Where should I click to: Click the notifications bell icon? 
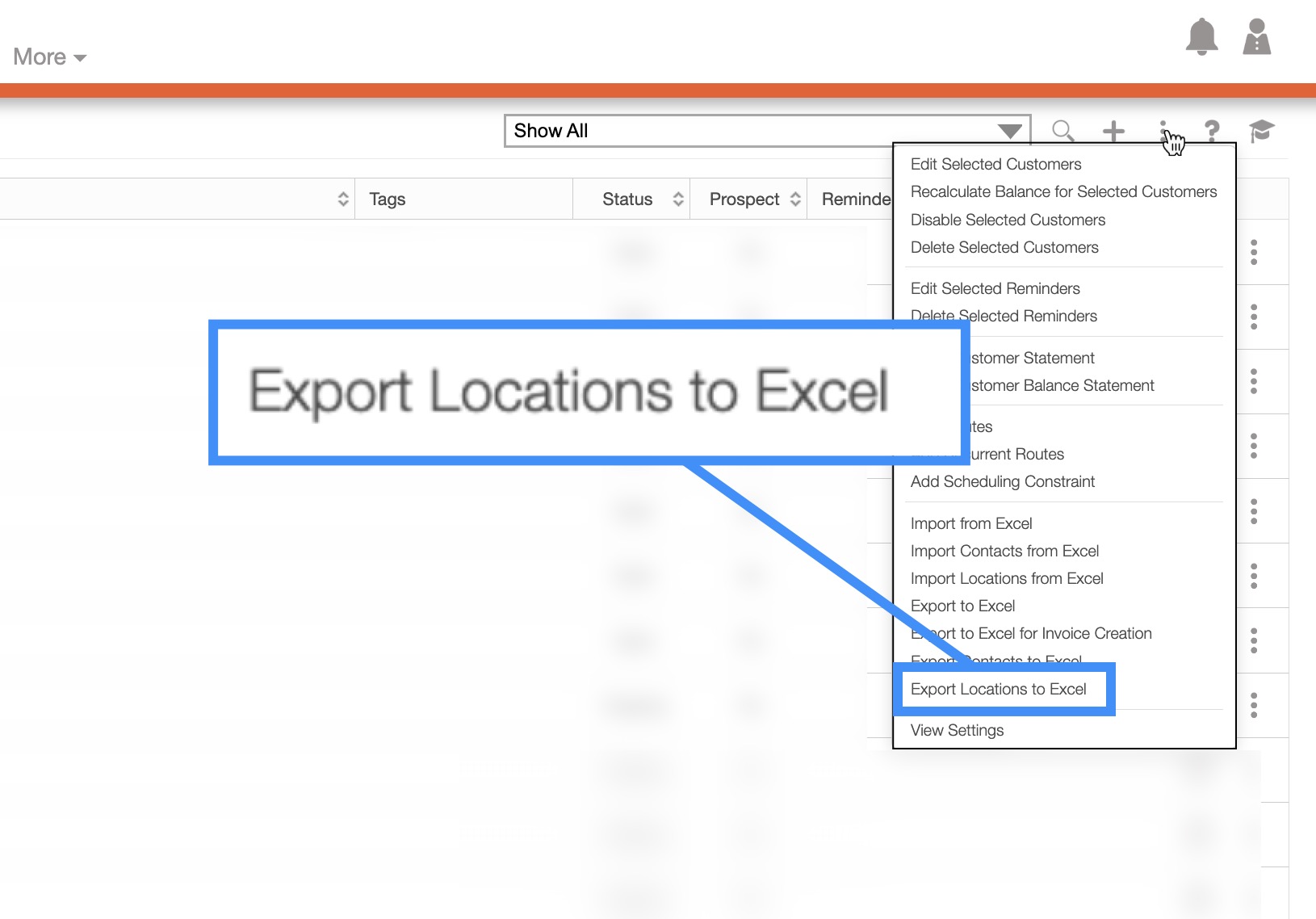pos(1201,37)
